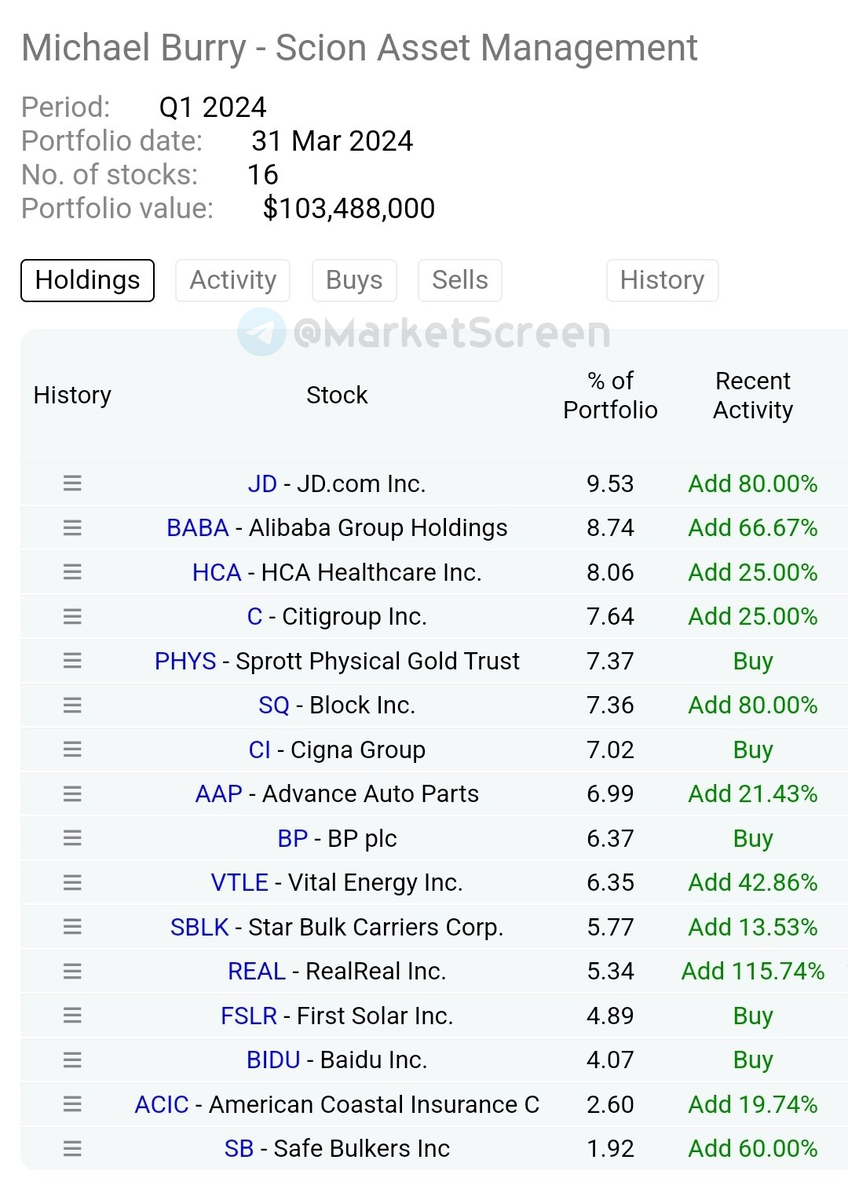The height and width of the screenshot is (1200, 848).
Task: Show the Sells tab
Action: [460, 280]
